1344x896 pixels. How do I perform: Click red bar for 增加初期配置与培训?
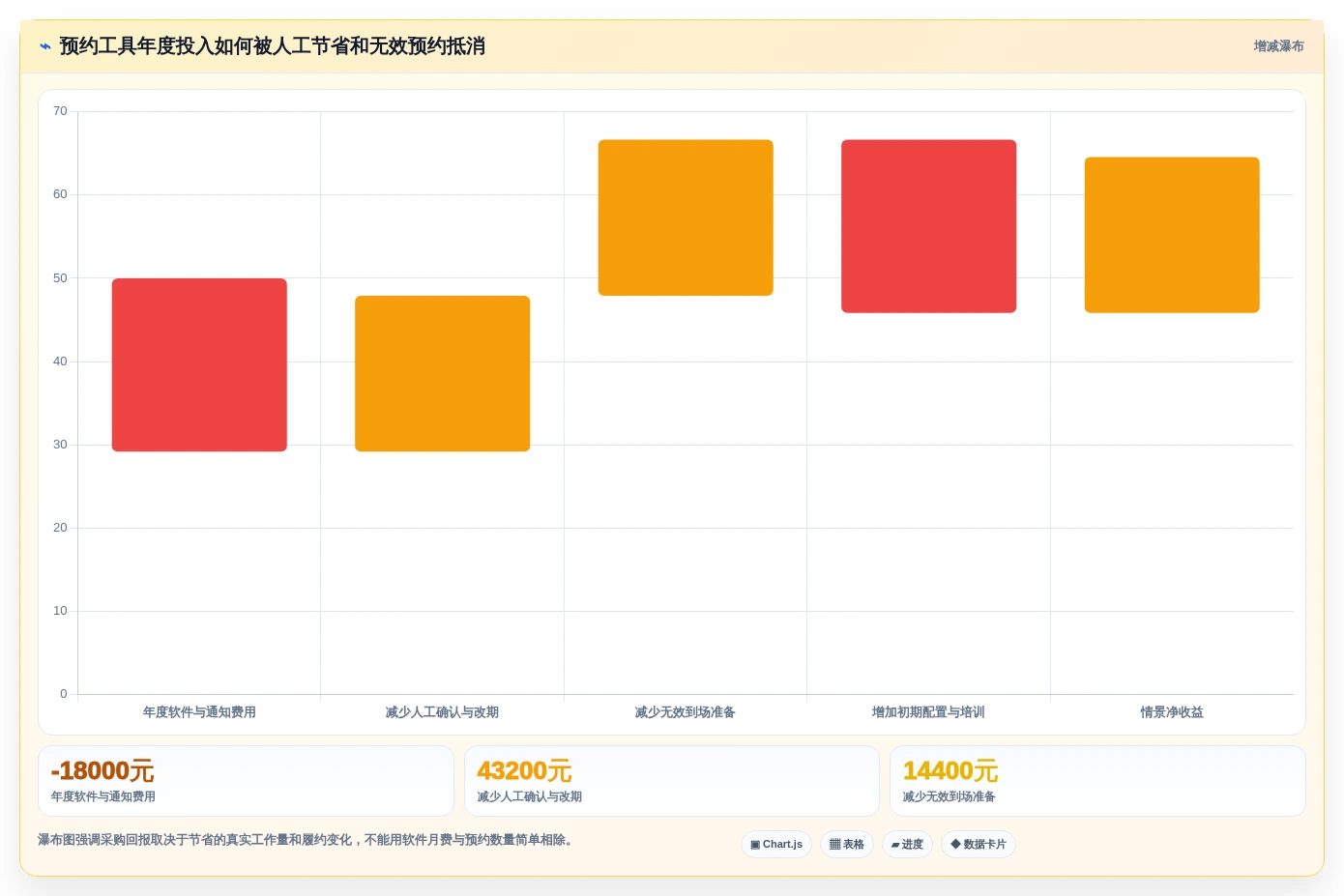(x=928, y=226)
